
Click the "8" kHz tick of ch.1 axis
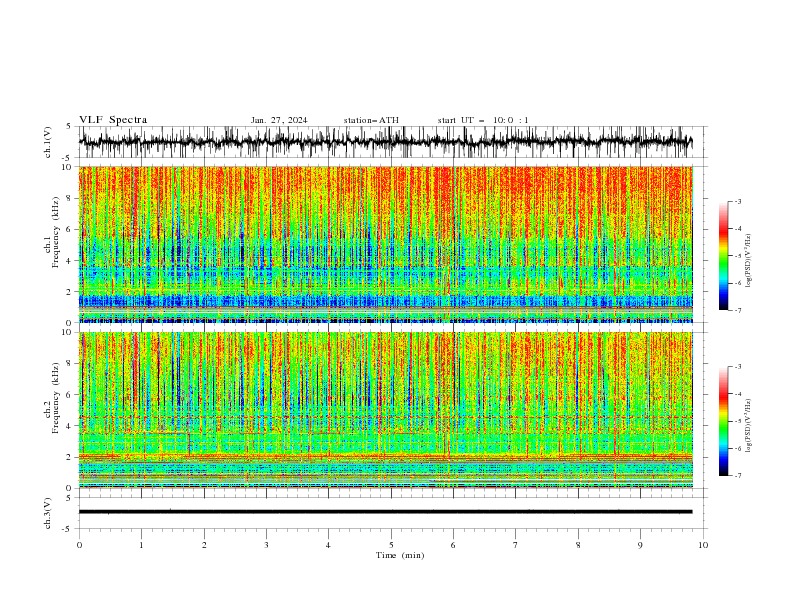pyautogui.click(x=70, y=198)
